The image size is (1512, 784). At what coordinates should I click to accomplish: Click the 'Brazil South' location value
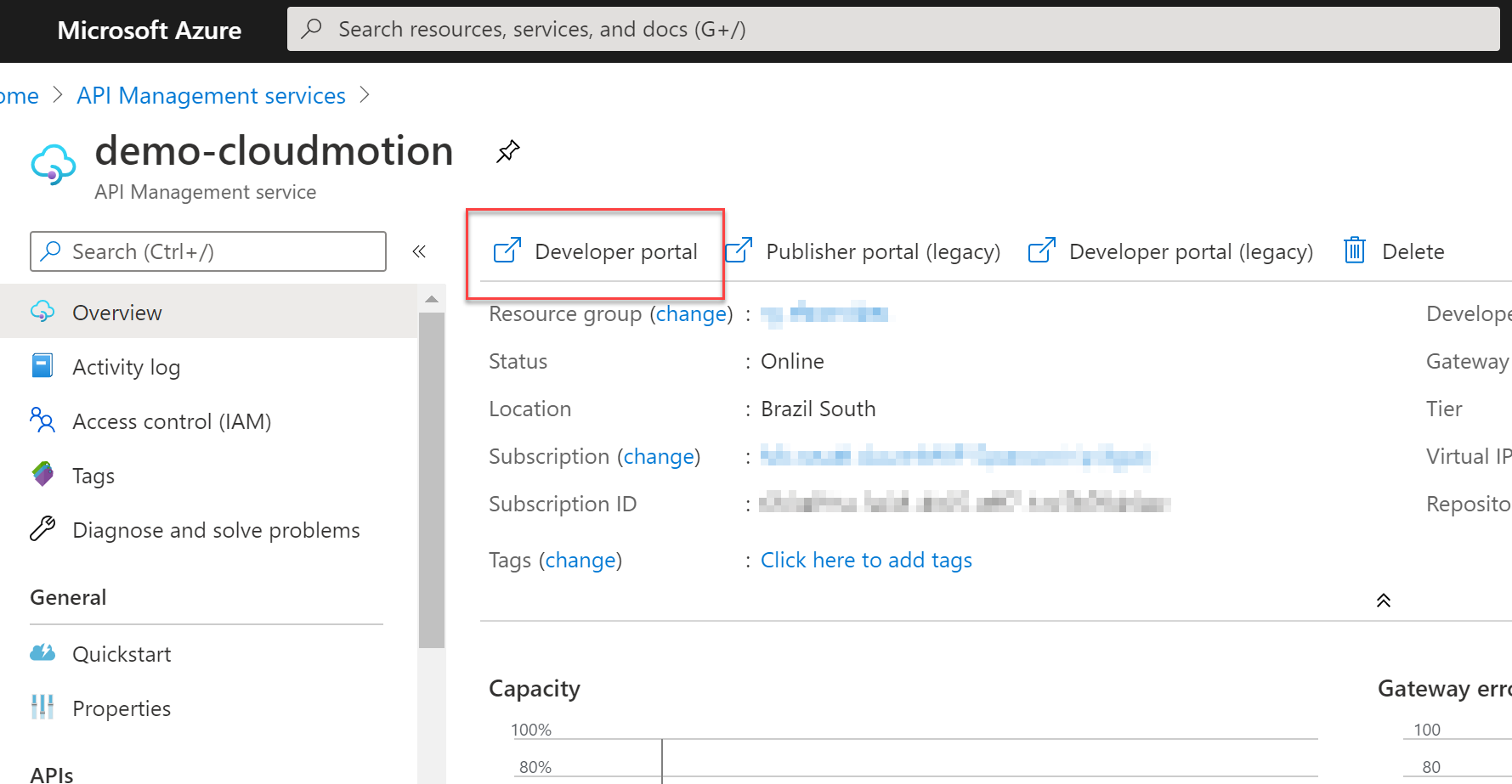point(818,409)
